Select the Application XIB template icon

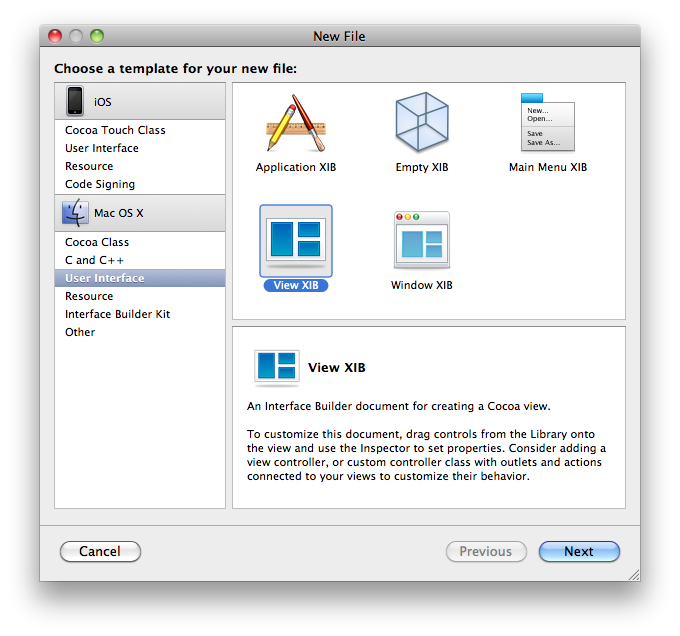(295, 123)
